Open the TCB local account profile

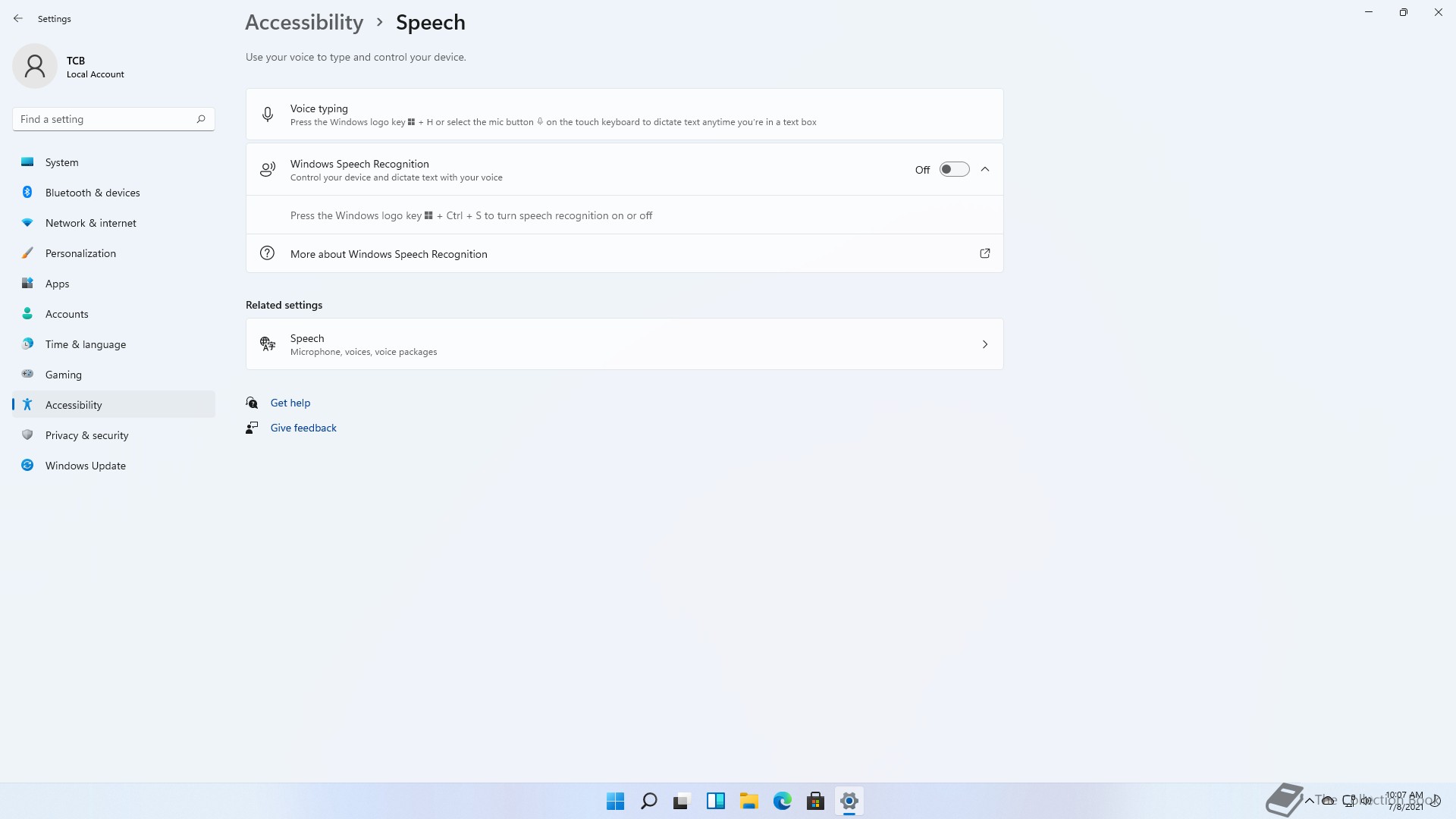[x=68, y=66]
